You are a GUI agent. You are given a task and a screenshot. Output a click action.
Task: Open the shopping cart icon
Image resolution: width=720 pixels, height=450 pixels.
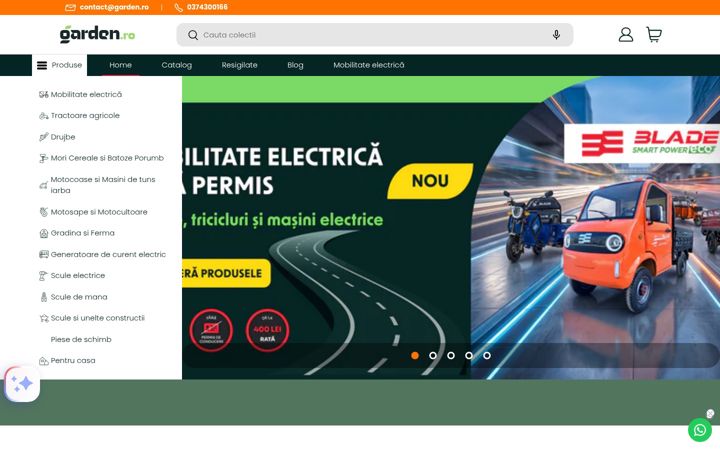pos(654,34)
